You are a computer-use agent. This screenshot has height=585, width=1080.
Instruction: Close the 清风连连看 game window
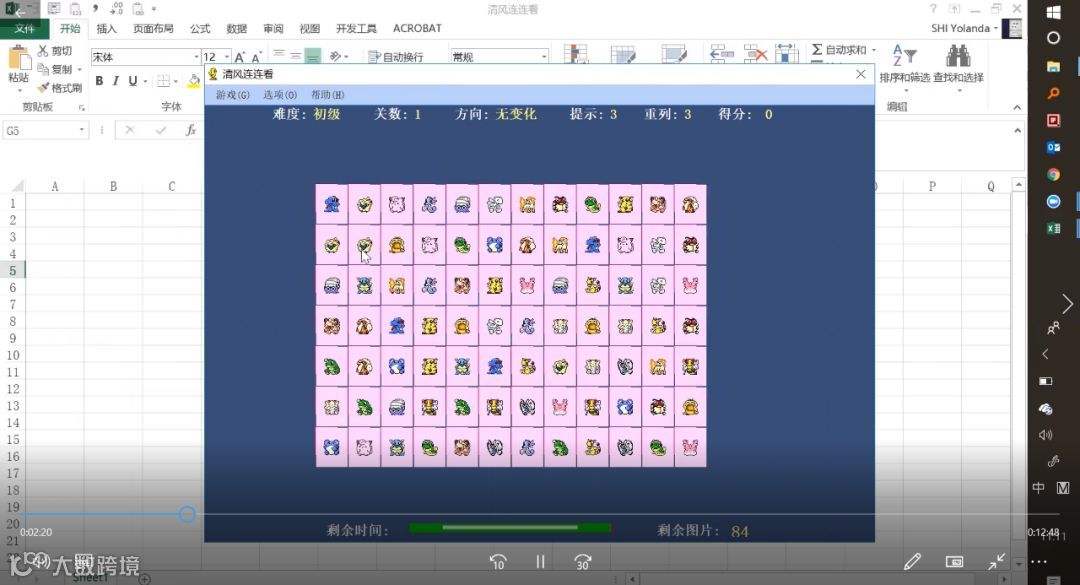[860, 74]
